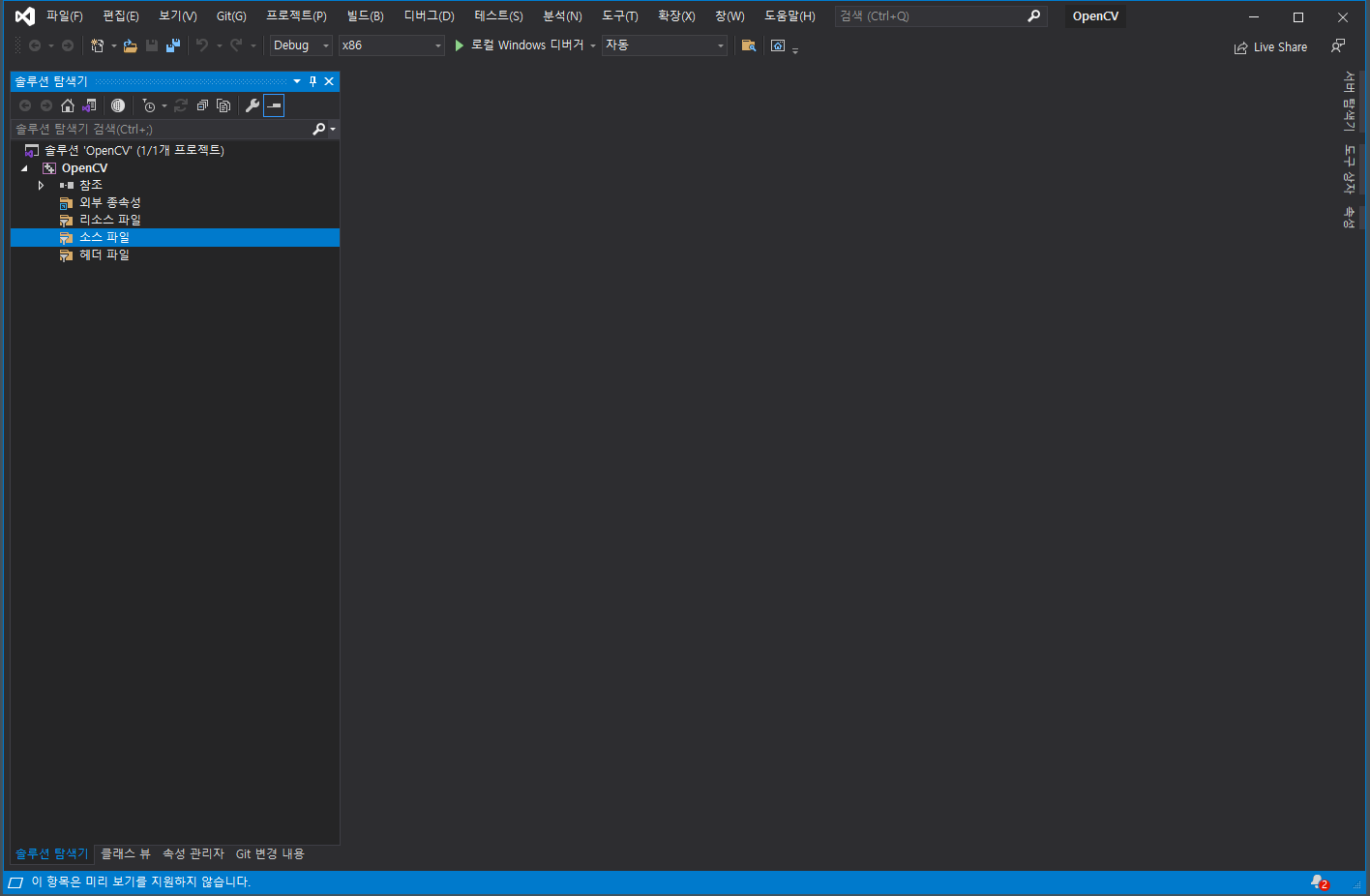Viewport: 1370px width, 896px height.
Task: Toggle the Solution Explorer auto-hide pin
Action: click(313, 81)
